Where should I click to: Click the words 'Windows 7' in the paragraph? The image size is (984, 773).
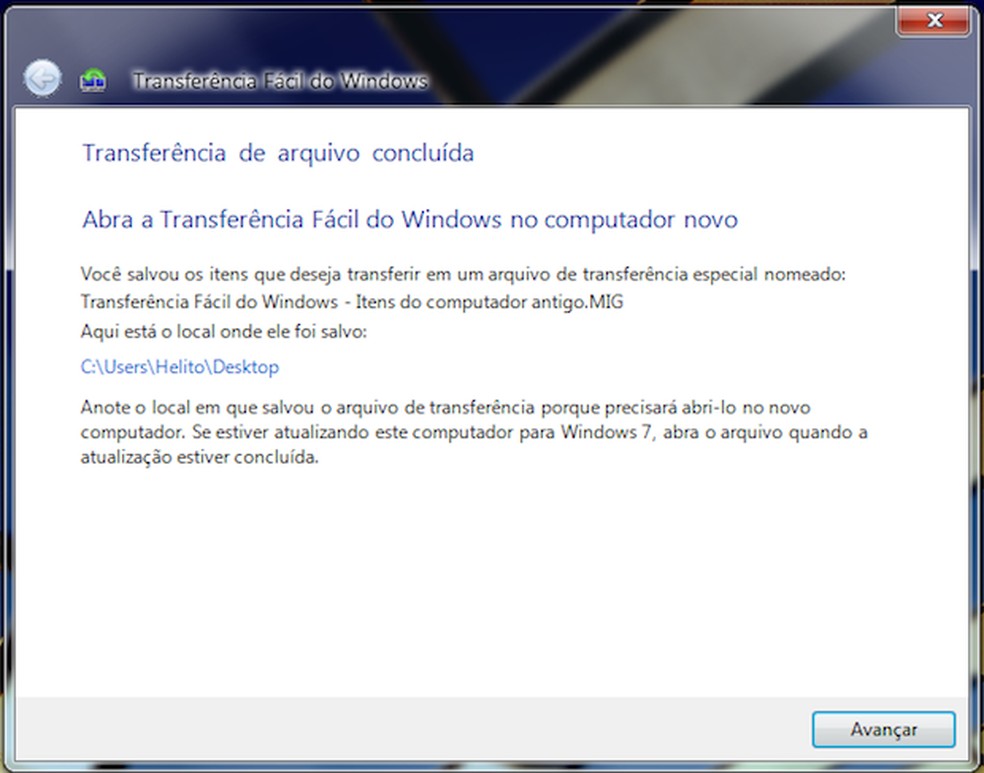(606, 432)
